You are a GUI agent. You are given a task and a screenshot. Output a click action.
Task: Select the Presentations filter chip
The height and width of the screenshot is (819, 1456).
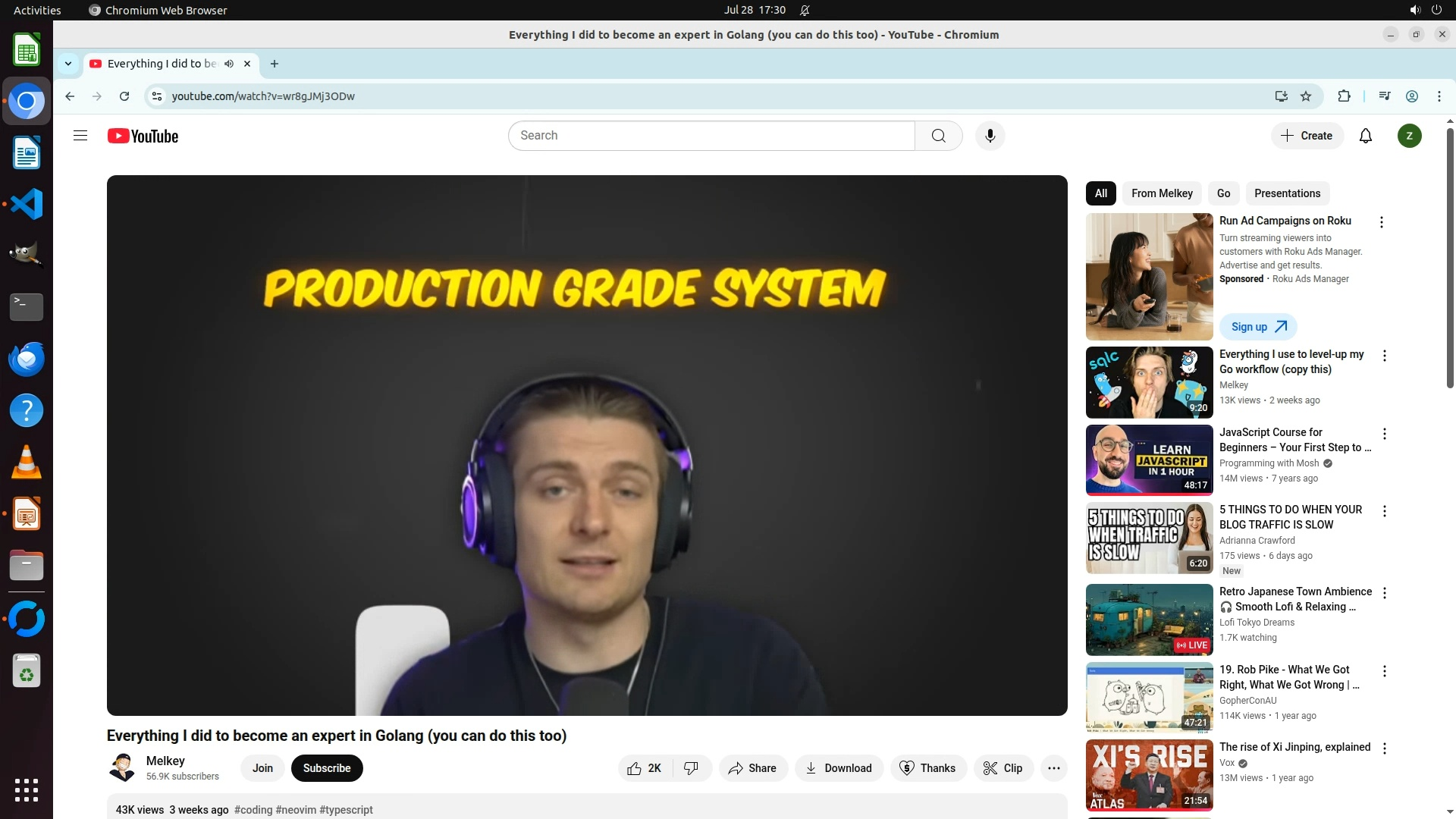pyautogui.click(x=1287, y=193)
